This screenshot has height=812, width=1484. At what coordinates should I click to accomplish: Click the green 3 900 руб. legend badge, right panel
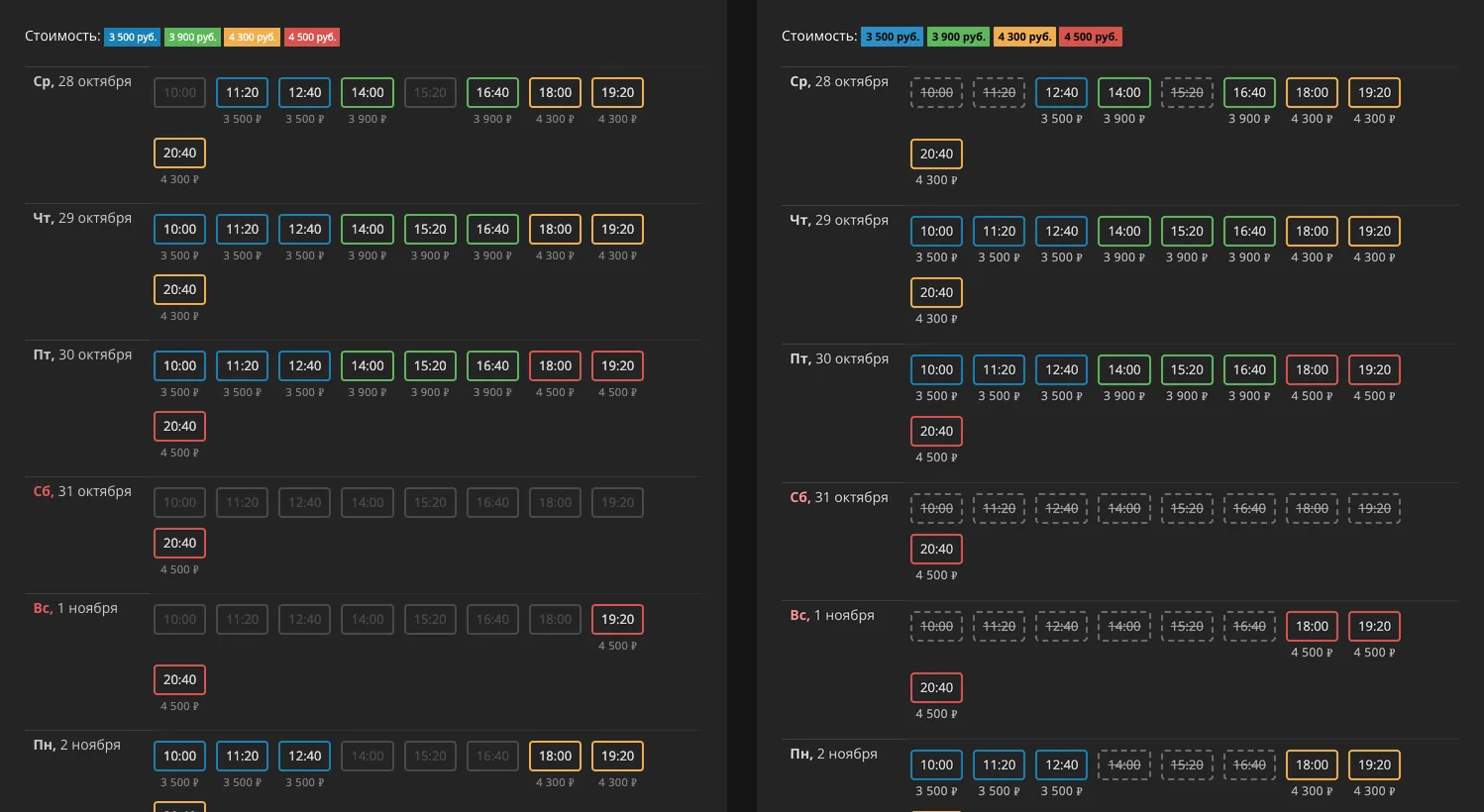[x=958, y=37]
